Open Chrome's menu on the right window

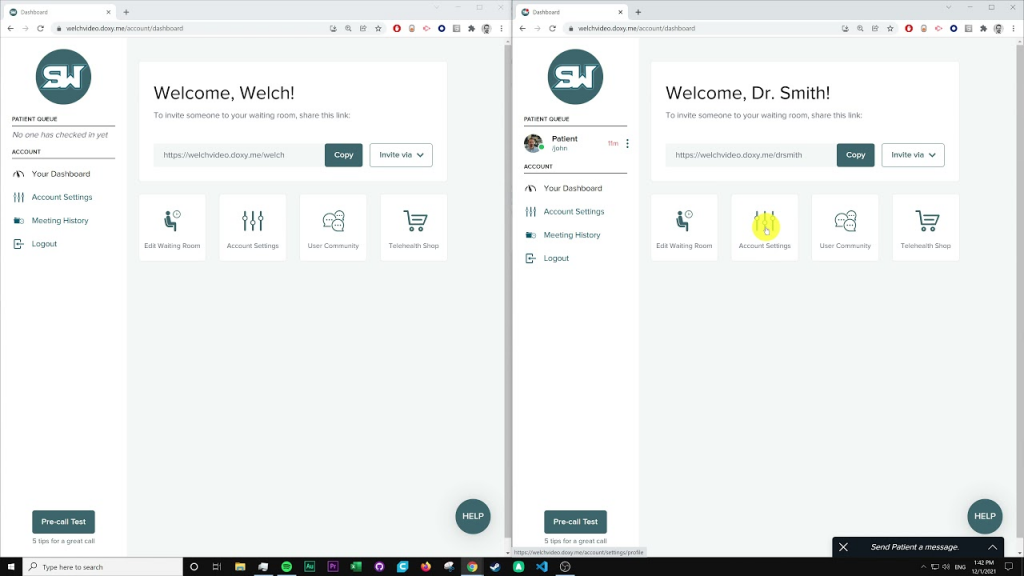[x=1013, y=29]
